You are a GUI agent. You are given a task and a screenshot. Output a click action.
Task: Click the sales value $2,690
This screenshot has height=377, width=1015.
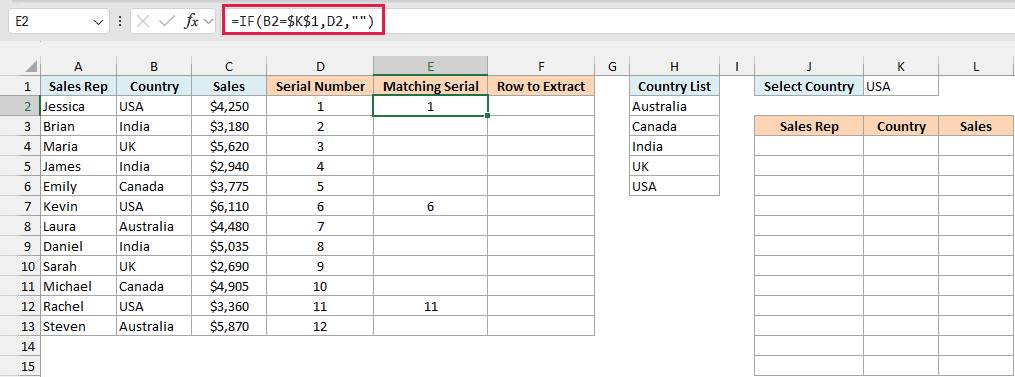(x=229, y=266)
